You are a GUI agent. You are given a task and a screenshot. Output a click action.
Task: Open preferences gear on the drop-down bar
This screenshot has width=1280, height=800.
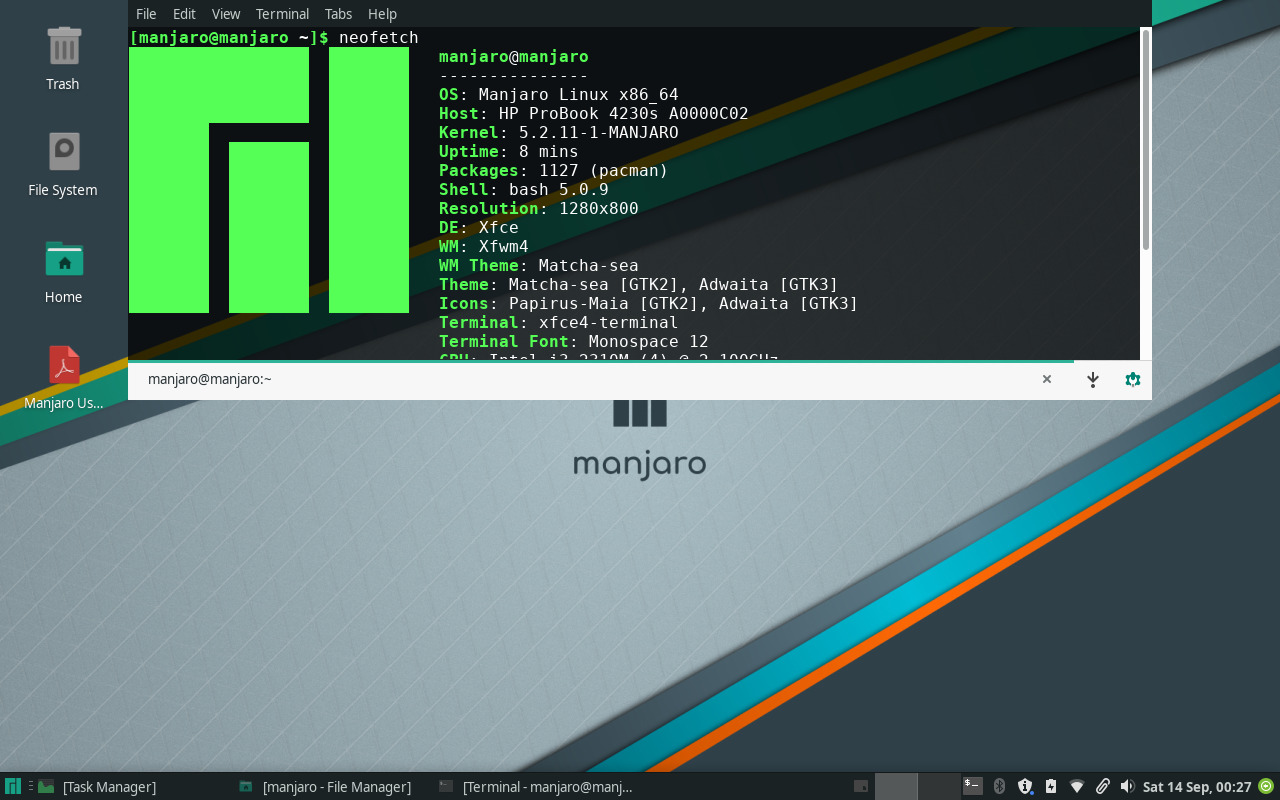[x=1132, y=380]
